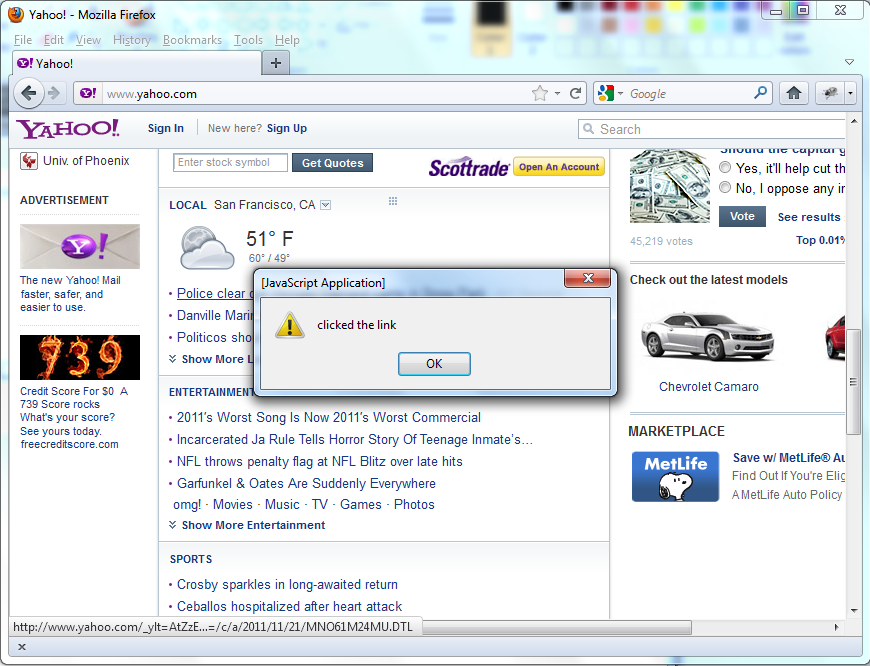Click the Sign Up link

coord(287,128)
